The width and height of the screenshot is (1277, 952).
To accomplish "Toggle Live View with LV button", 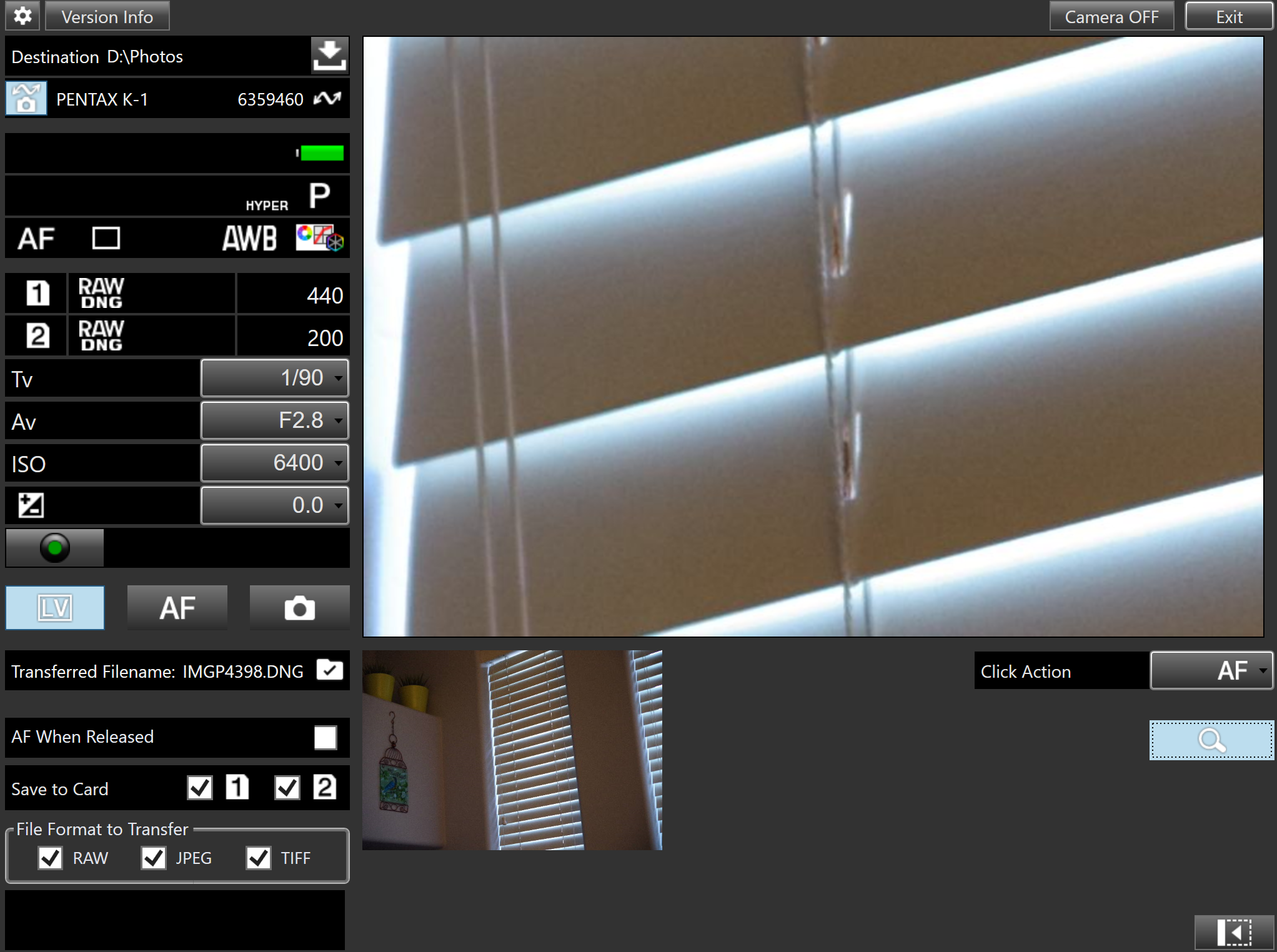I will click(55, 608).
